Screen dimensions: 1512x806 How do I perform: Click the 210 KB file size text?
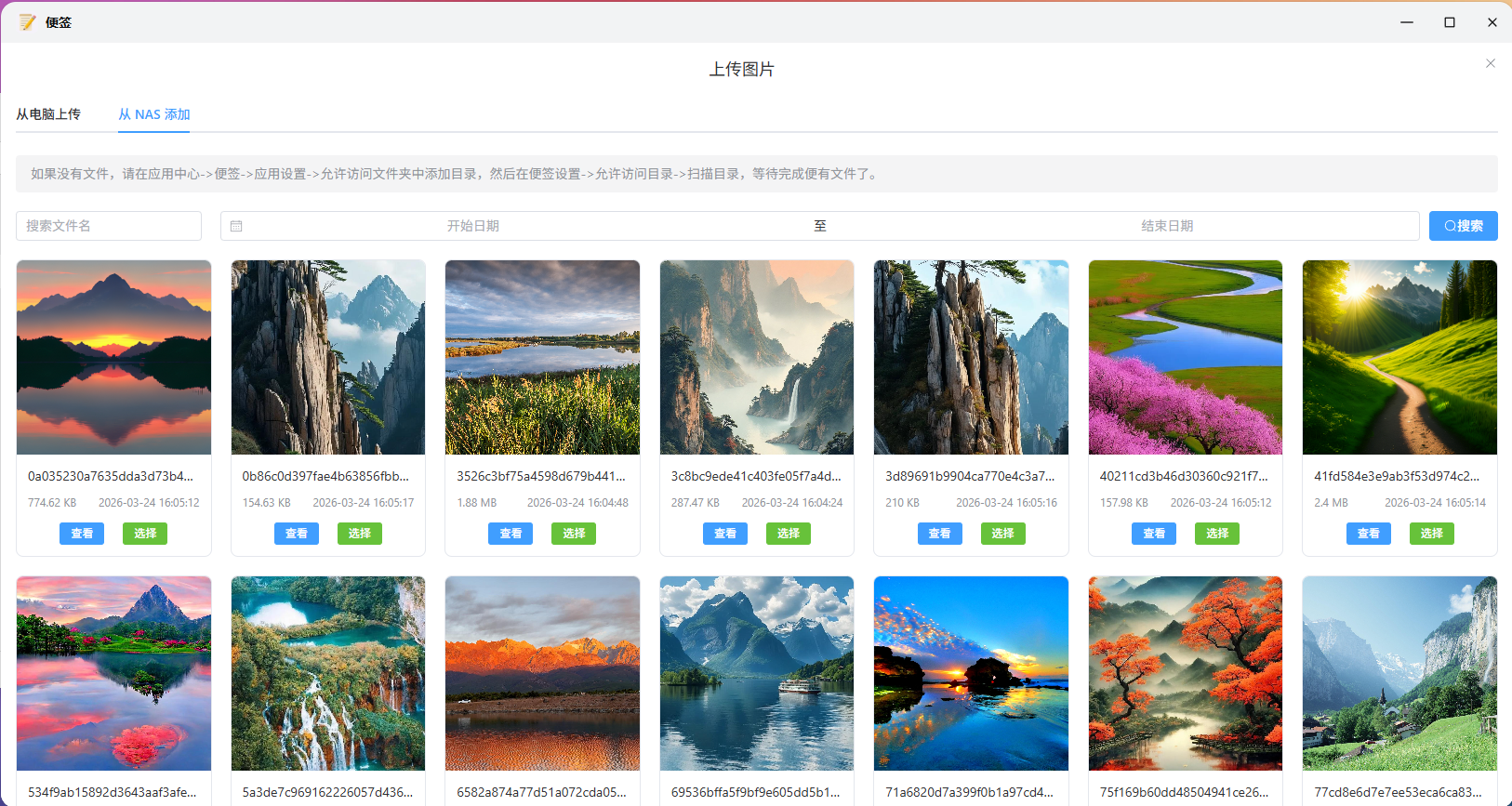click(x=902, y=503)
